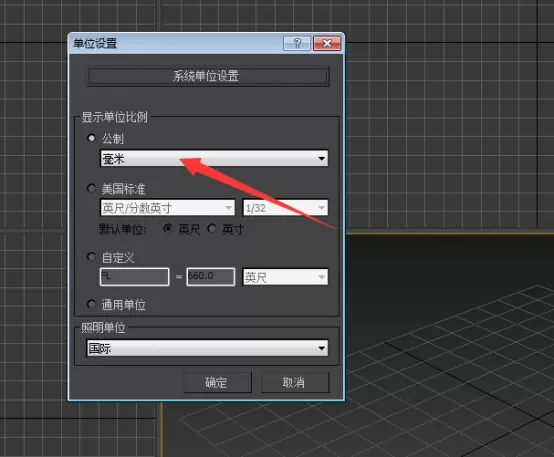Choose feet (英尺) as default unit
This screenshot has width=554, height=457.
tap(168, 229)
